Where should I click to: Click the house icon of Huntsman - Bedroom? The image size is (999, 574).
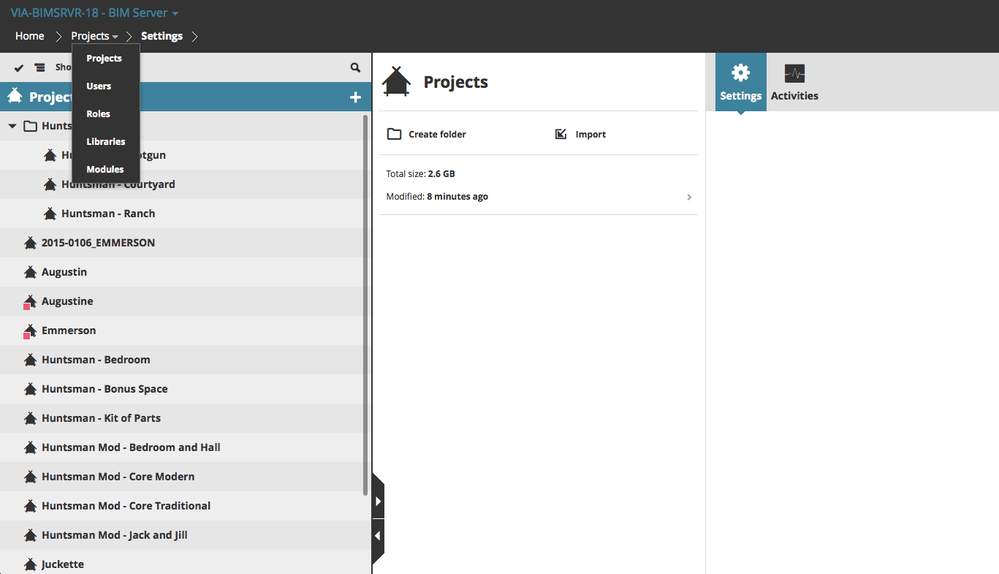tap(30, 360)
